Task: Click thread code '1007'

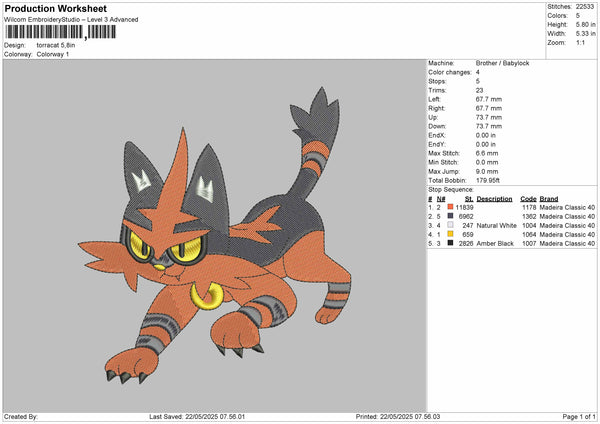Action: (529, 243)
